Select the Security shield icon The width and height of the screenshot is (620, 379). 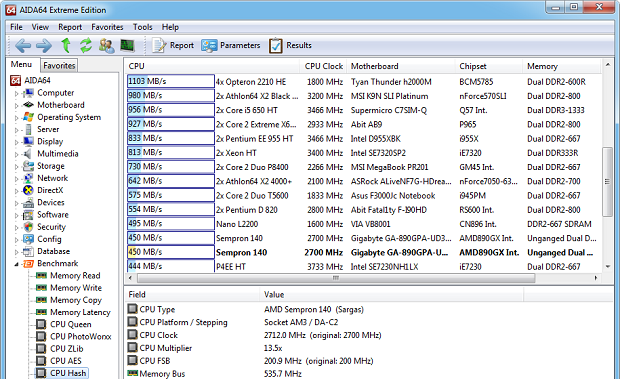[x=28, y=227]
